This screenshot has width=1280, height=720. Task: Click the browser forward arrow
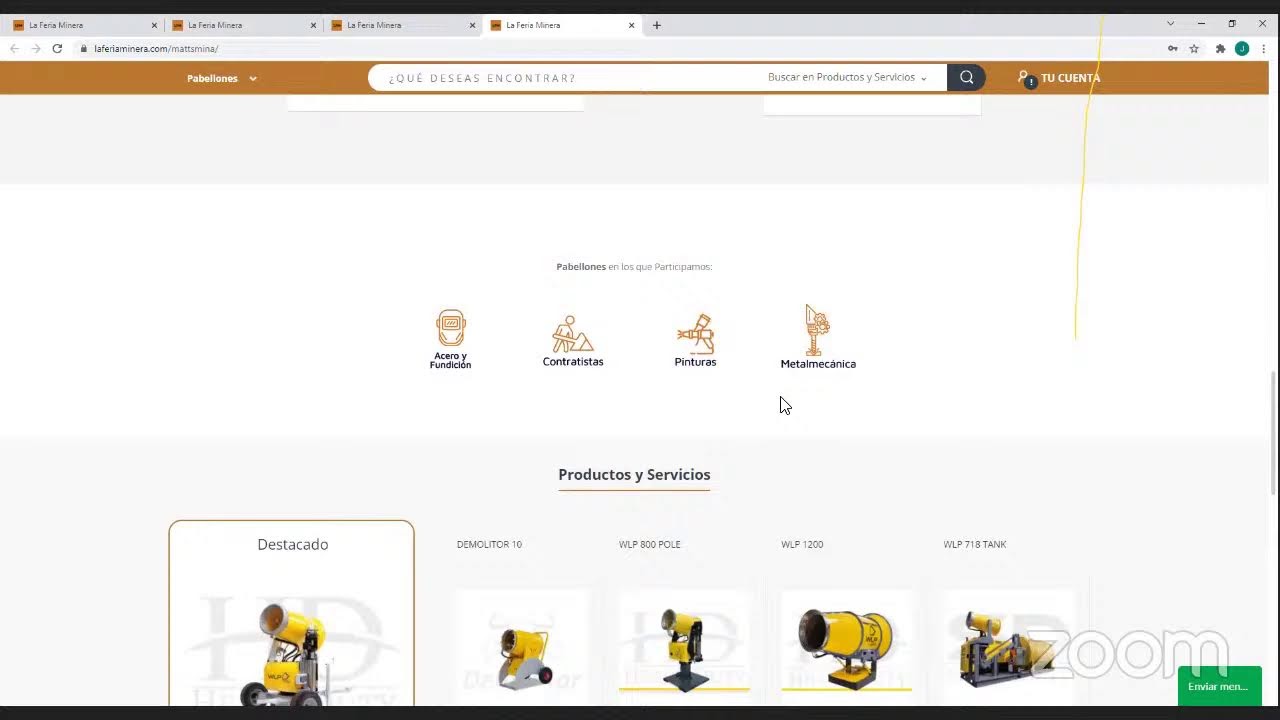(x=36, y=48)
